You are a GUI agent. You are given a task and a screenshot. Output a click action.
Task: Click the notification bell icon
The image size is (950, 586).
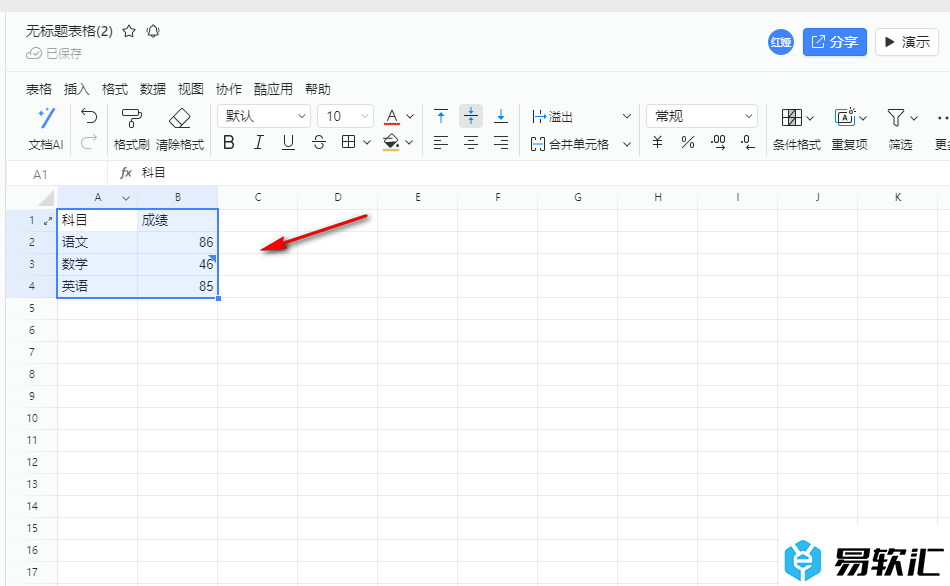pyautogui.click(x=153, y=32)
